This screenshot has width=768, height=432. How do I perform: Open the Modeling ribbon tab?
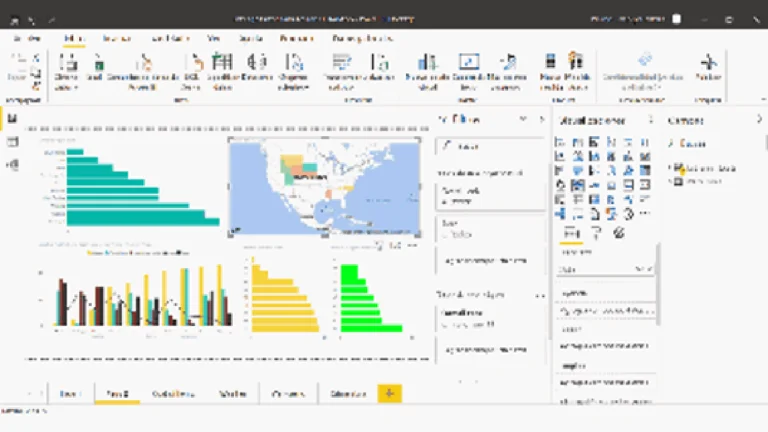coord(170,38)
